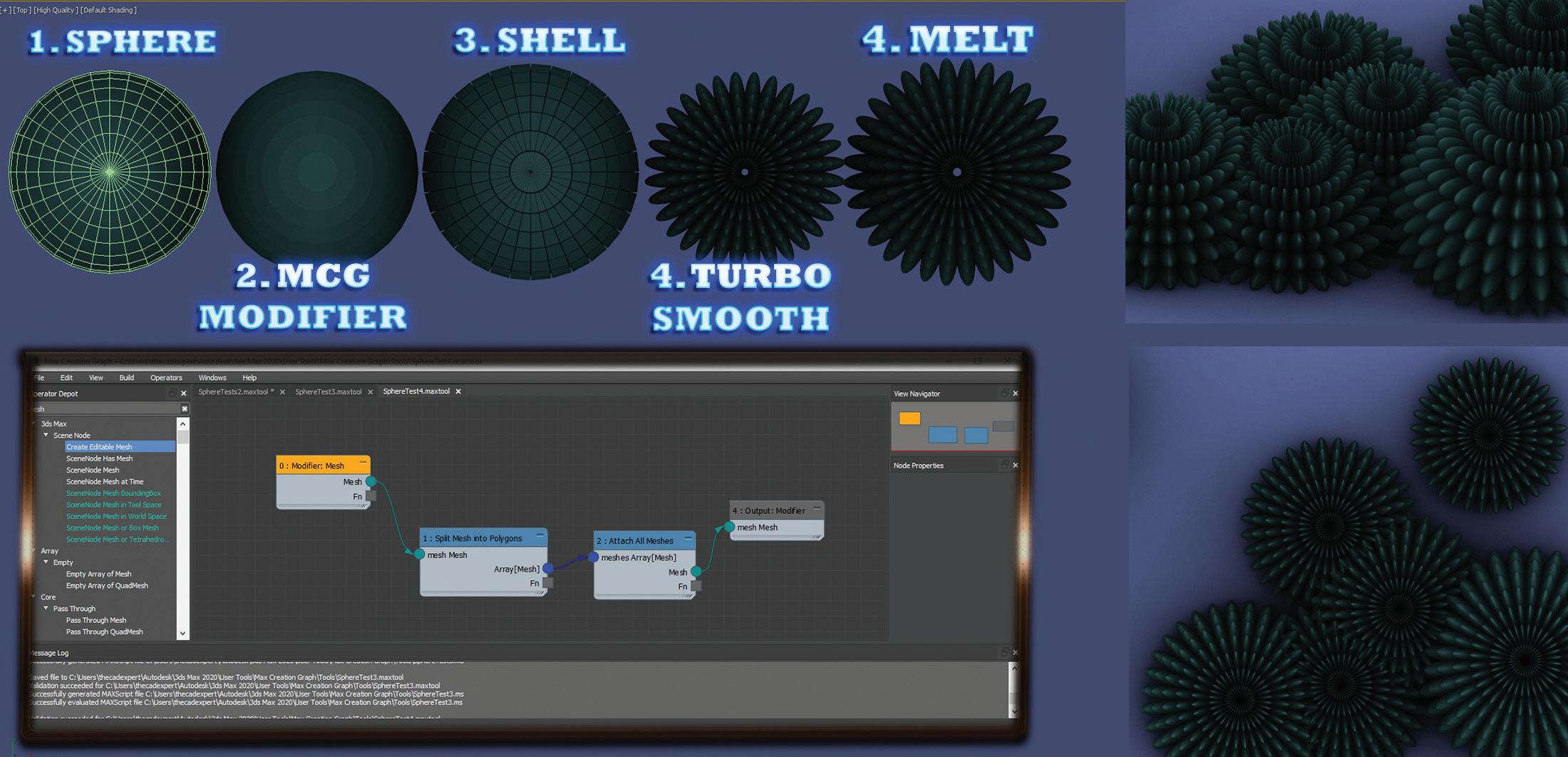Click orange node in View Navigator
The height and width of the screenshot is (757, 1568).
pos(909,418)
